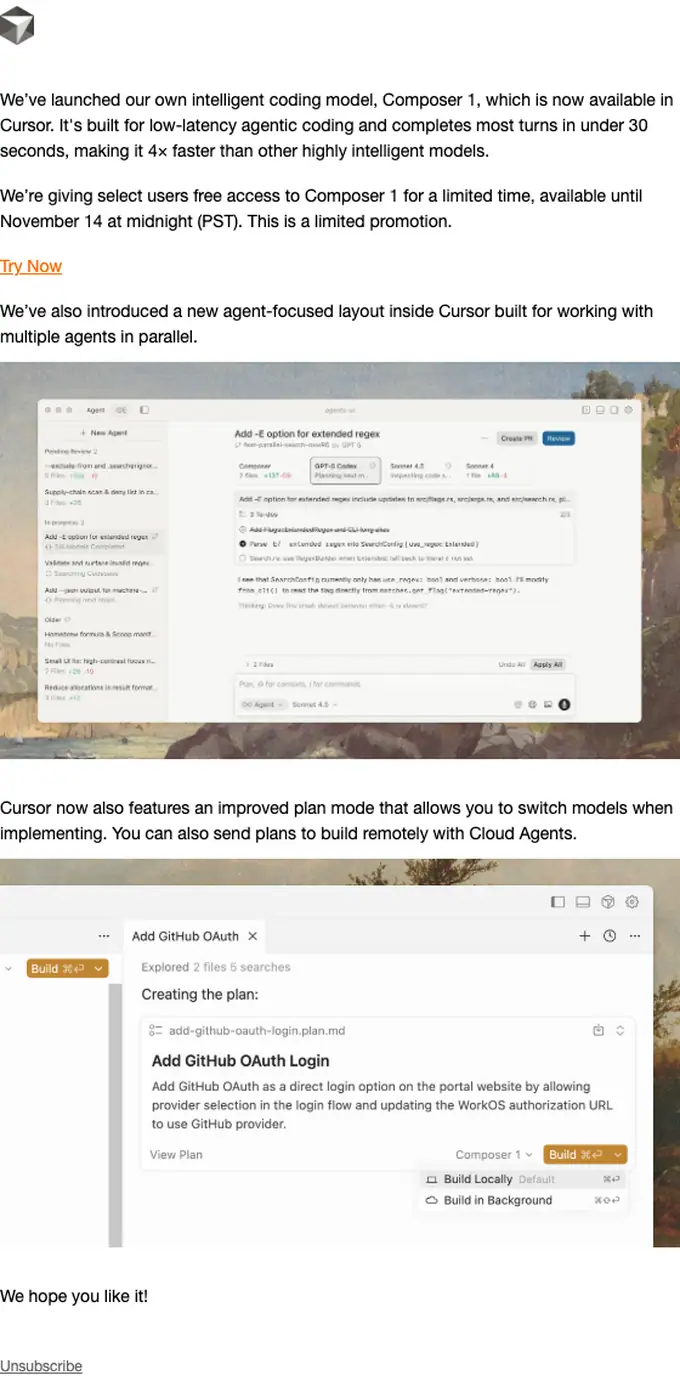Click Apply All in the agent window

[x=548, y=664]
